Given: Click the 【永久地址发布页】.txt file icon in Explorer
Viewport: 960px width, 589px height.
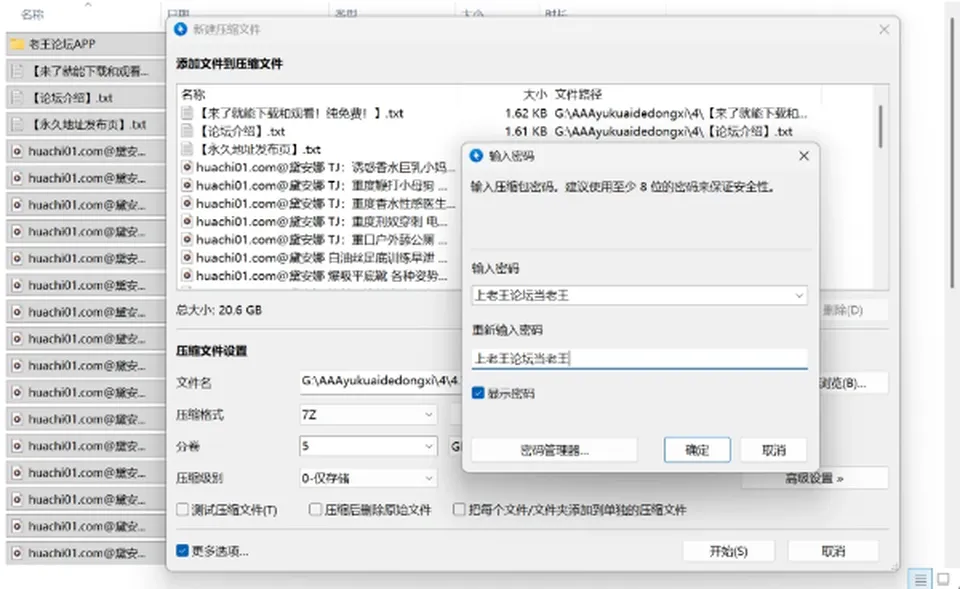Looking at the screenshot, I should [x=17, y=124].
